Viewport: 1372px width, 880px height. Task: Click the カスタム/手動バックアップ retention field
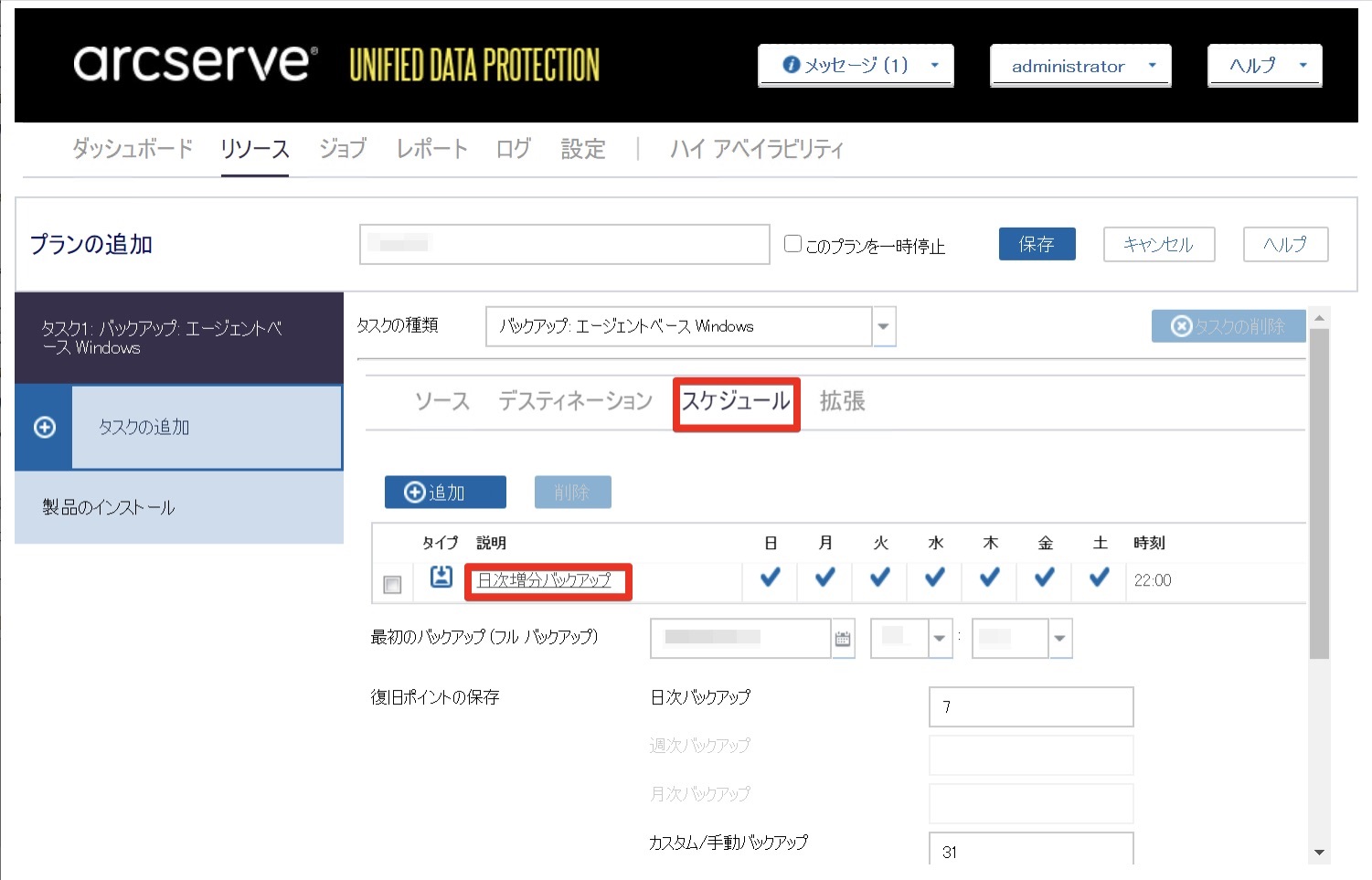click(1031, 849)
